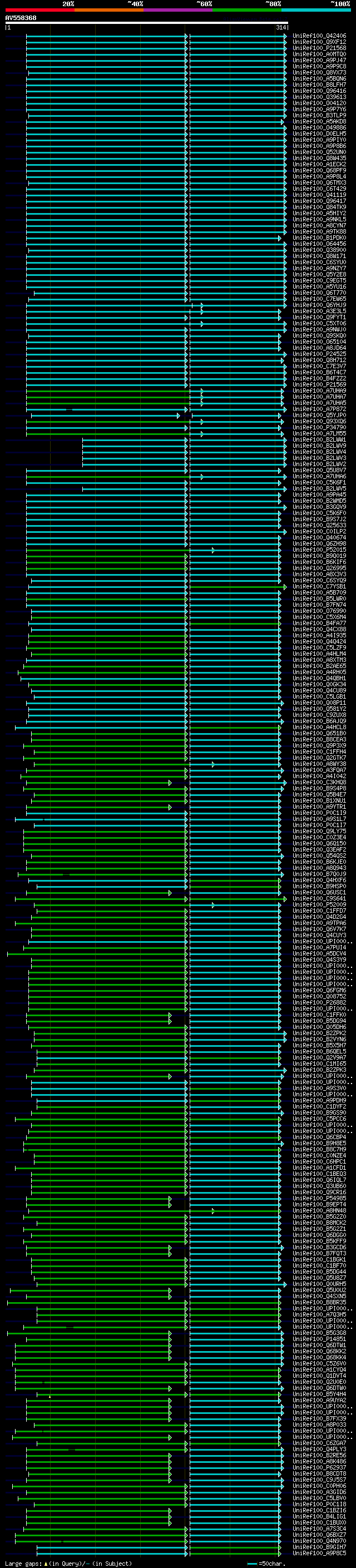Viewport: 356px width, 1568px height.
Task: Click the UniRef100_B2LWW1 entry
Action: click(x=319, y=439)
